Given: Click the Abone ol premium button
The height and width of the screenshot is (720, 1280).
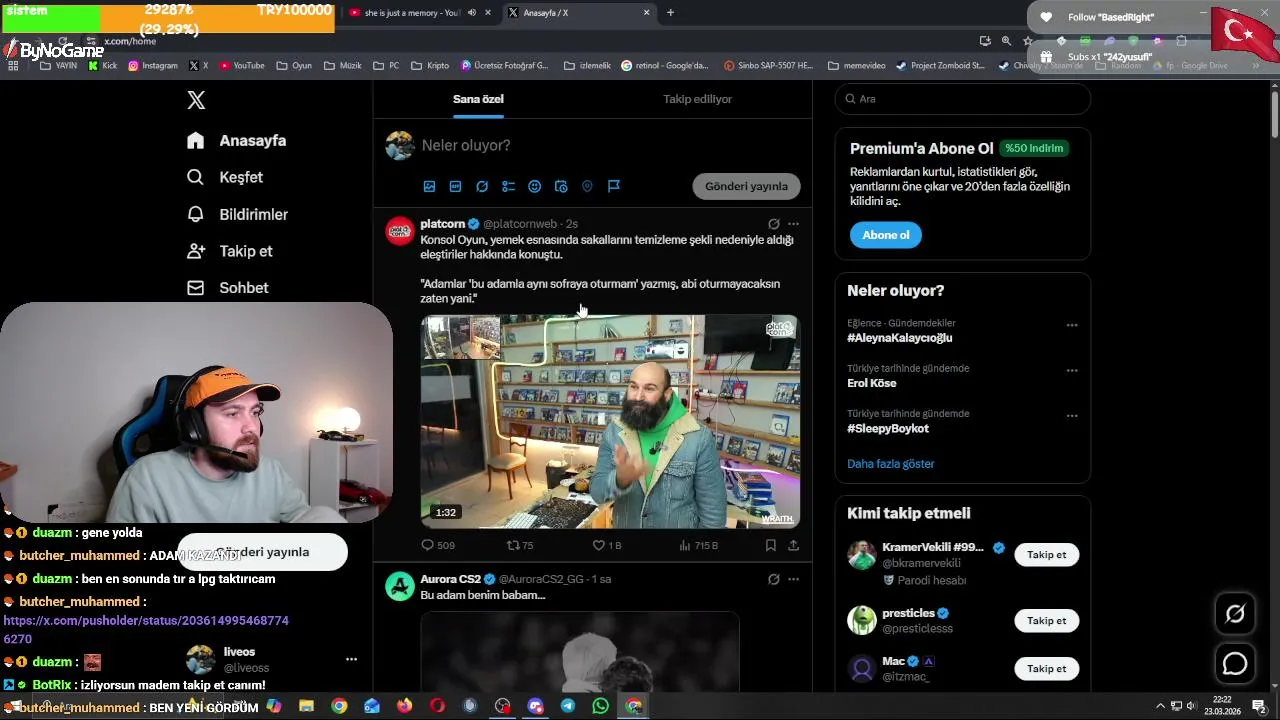Looking at the screenshot, I should click(886, 235).
